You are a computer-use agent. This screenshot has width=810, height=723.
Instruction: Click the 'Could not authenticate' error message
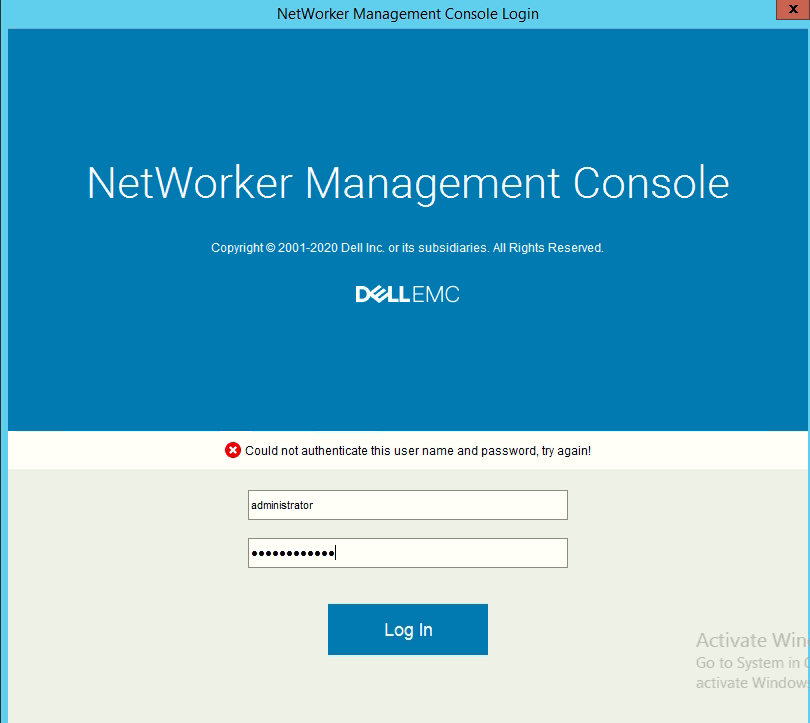pos(417,451)
